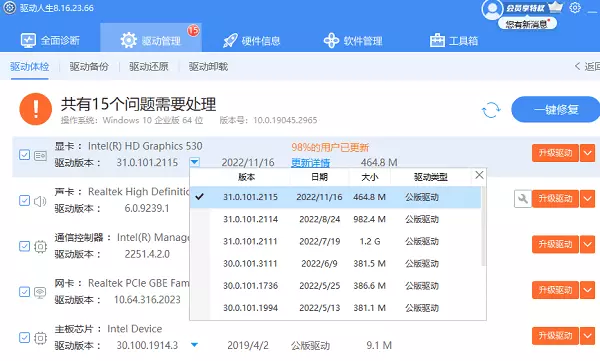The height and width of the screenshot is (361, 600).
Task: Click the 98%的用户已更新 text
Action: click(x=330, y=147)
